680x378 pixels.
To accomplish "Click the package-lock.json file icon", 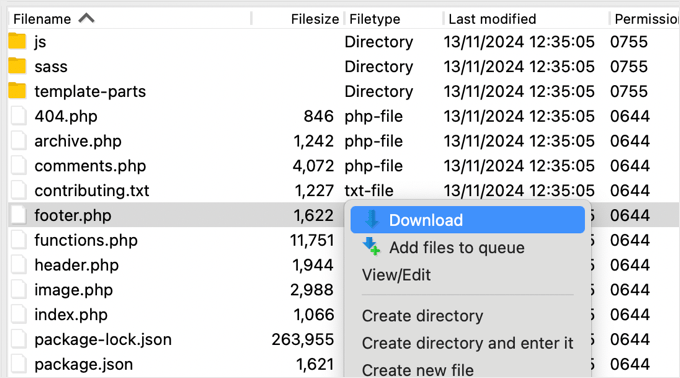I will point(19,339).
